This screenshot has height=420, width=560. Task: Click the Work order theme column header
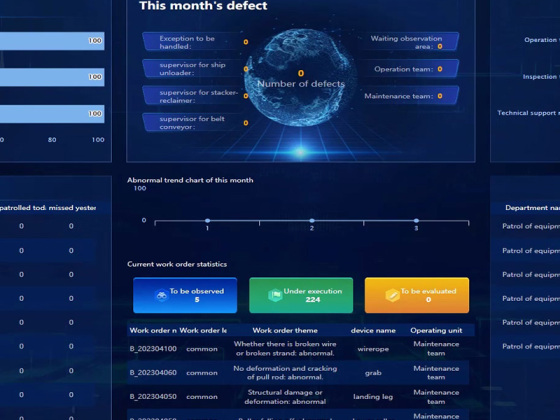point(285,330)
